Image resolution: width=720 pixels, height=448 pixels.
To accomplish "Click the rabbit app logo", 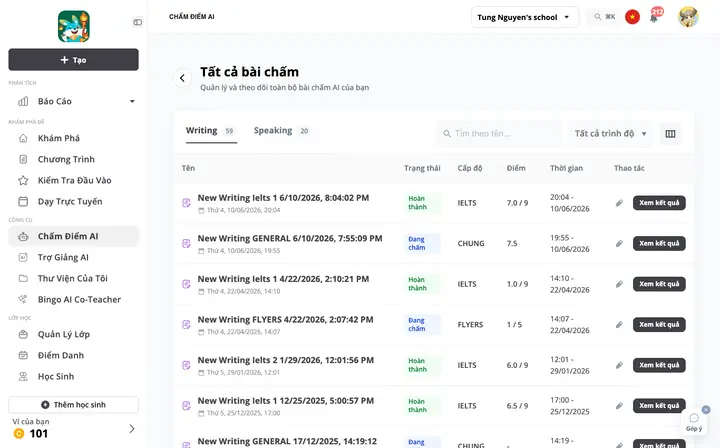I will coord(73,27).
